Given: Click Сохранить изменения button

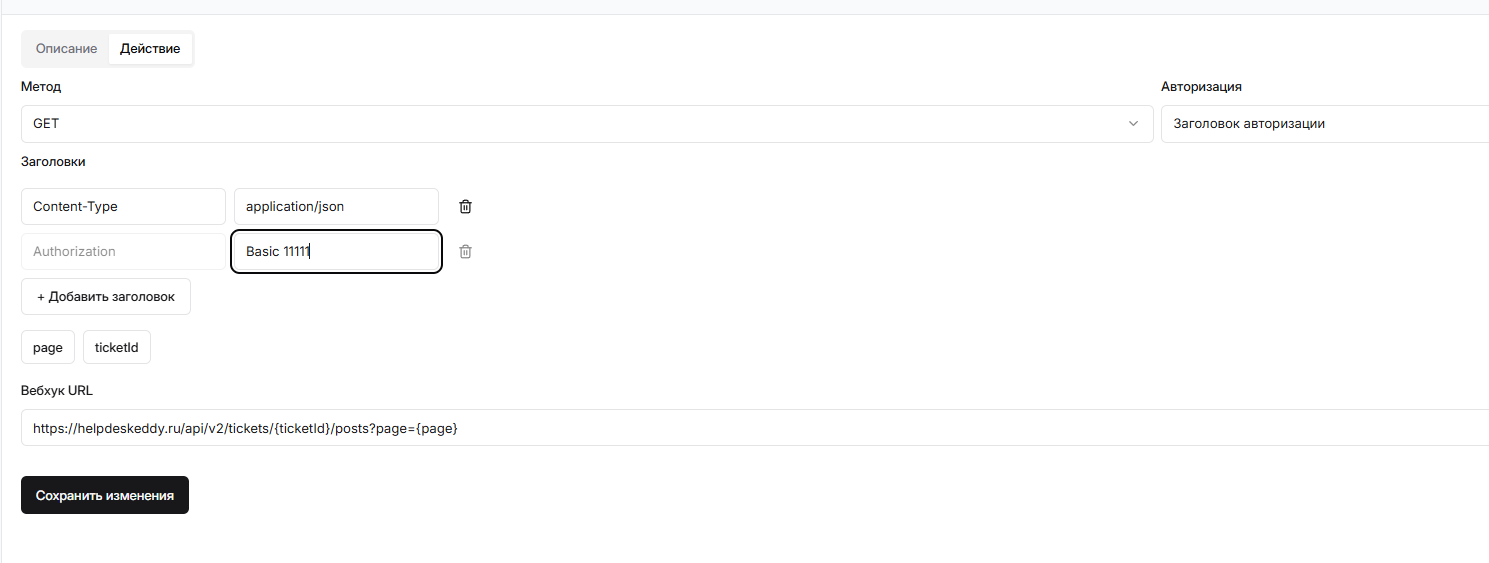Looking at the screenshot, I should (x=105, y=495).
